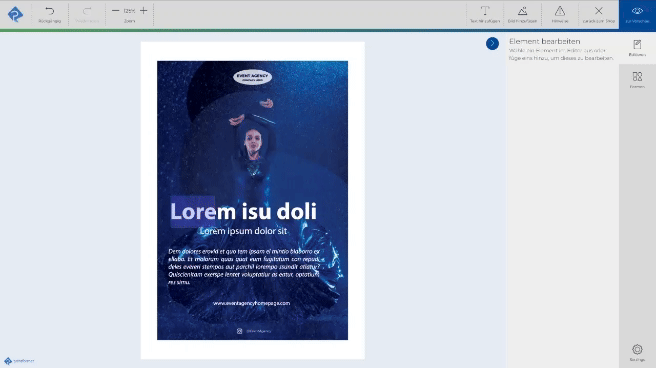Add text with the T icon
The width and height of the screenshot is (656, 368).
(485, 14)
